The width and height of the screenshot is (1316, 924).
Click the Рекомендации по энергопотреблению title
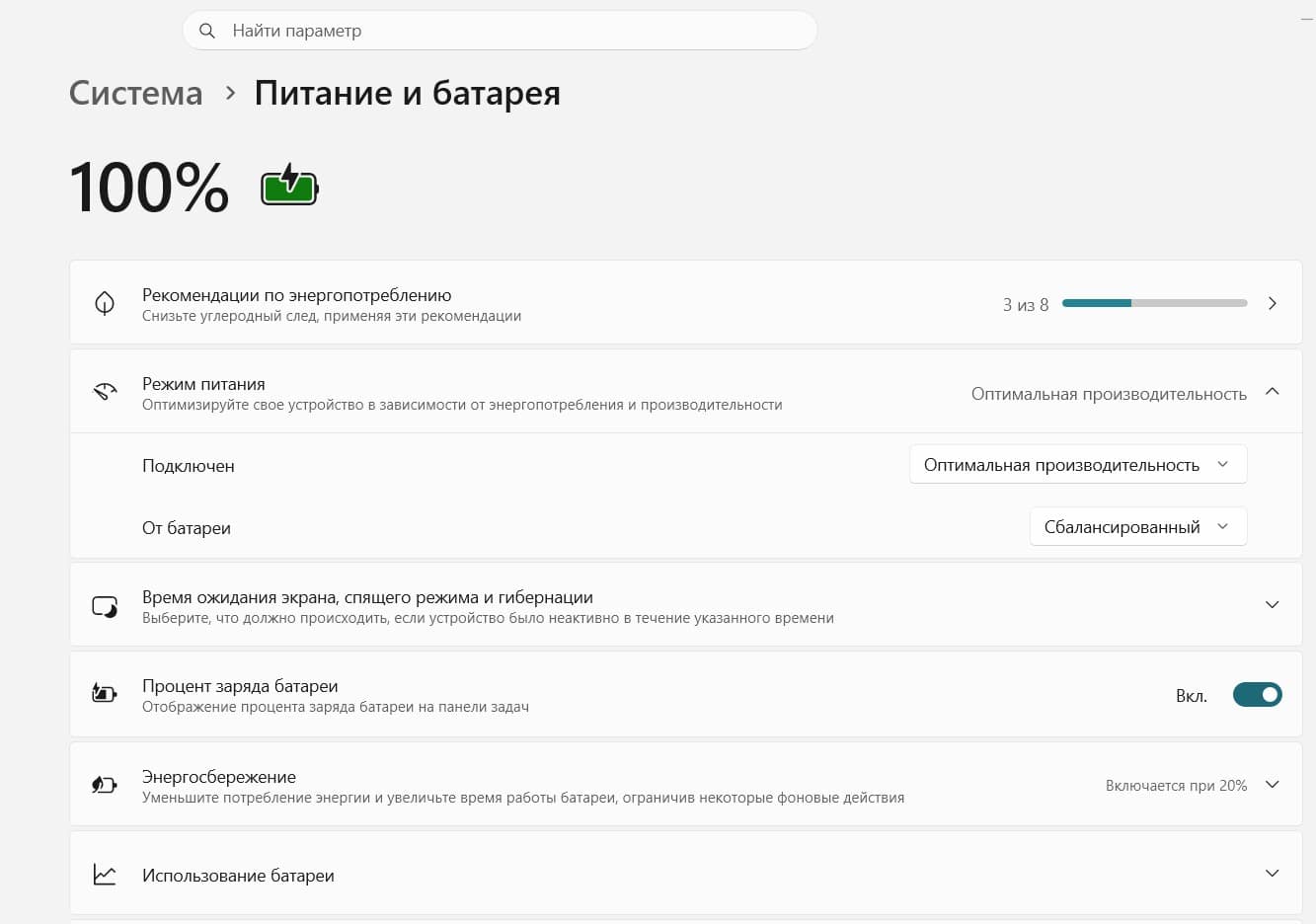point(297,295)
